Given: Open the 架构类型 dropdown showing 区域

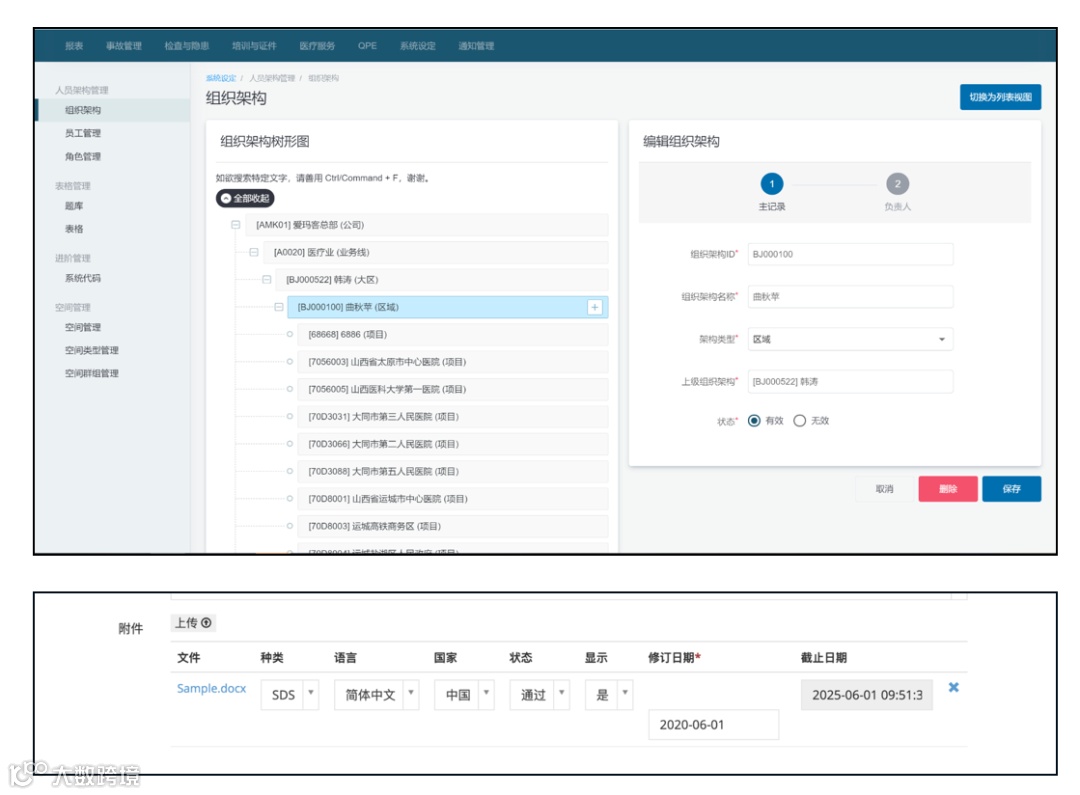Looking at the screenshot, I should click(x=851, y=339).
